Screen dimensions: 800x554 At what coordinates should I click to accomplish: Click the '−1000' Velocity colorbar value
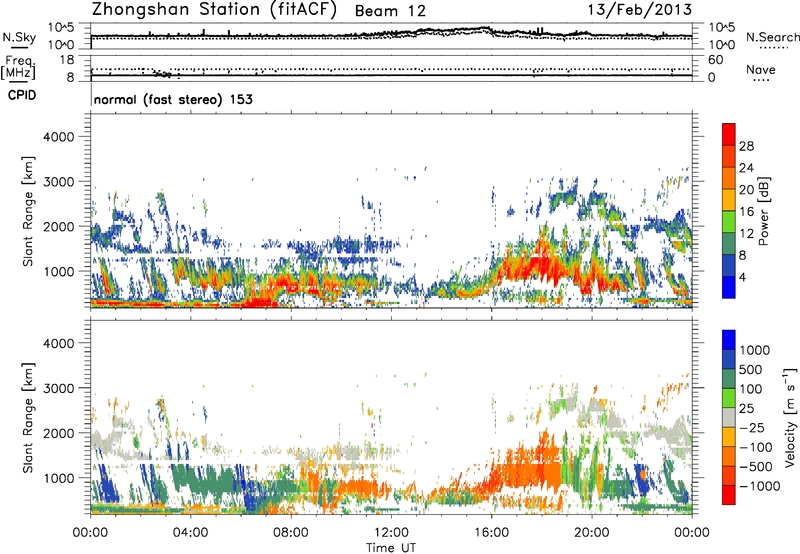(x=759, y=486)
